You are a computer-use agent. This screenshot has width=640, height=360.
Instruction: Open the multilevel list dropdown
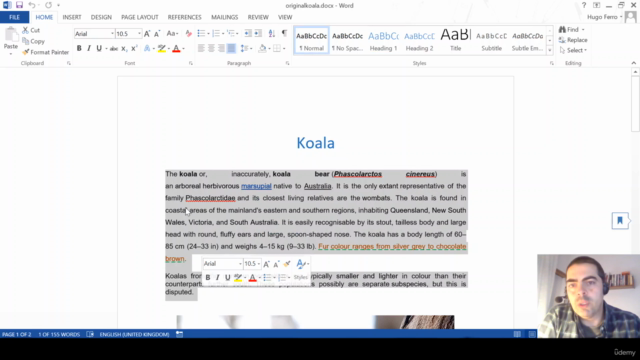238,34
